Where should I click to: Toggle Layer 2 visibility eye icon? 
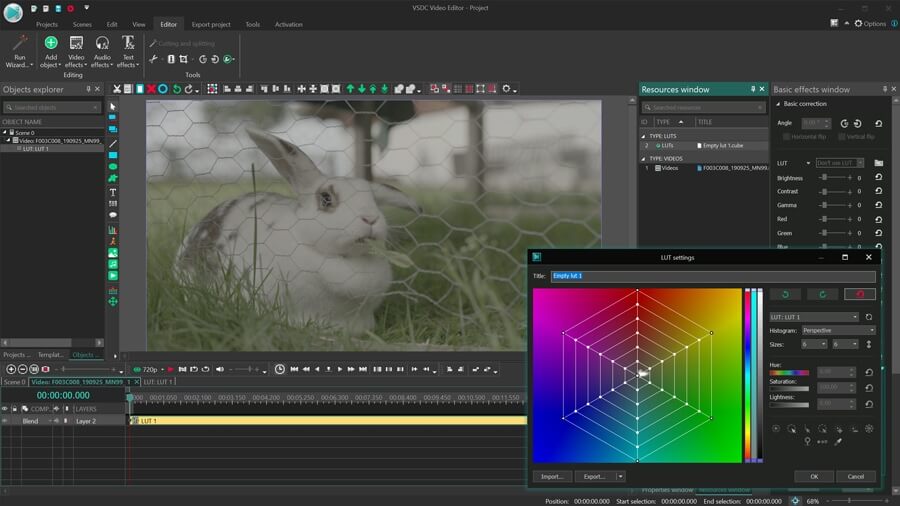[x=5, y=421]
